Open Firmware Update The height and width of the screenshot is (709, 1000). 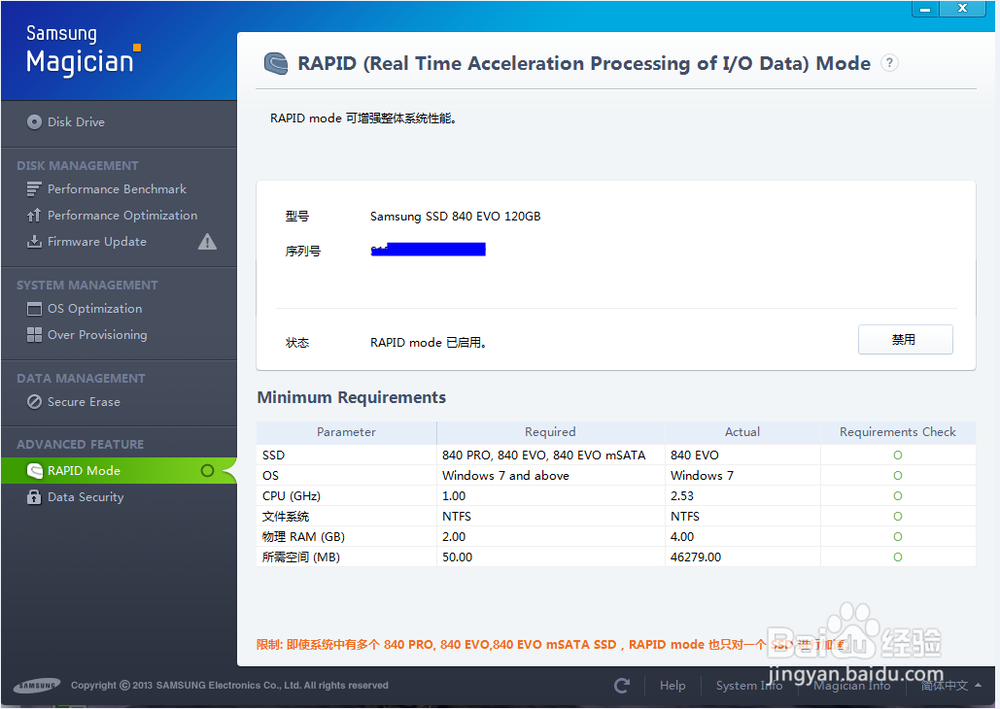pos(97,242)
